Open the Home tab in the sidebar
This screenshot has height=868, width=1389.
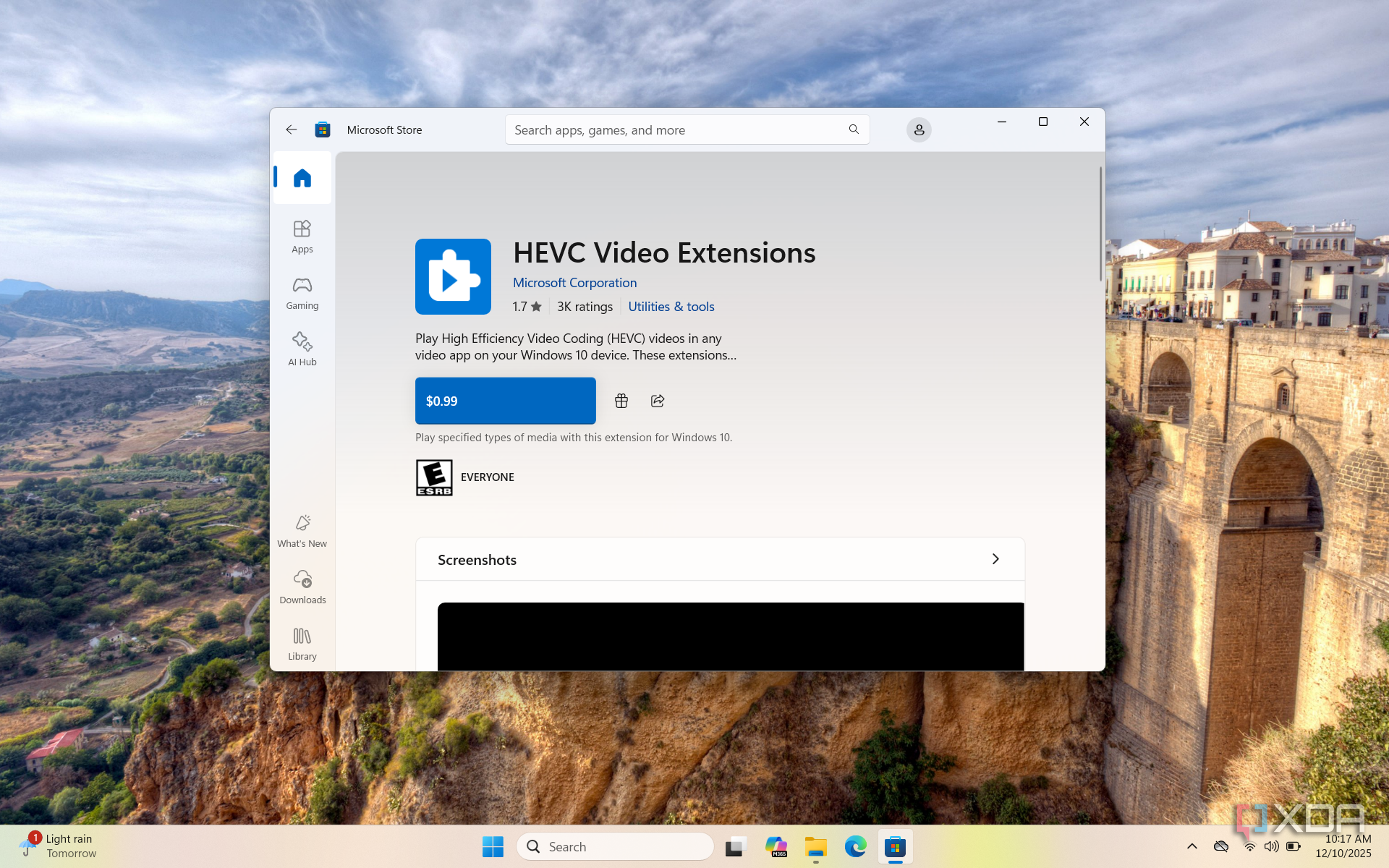(x=302, y=178)
